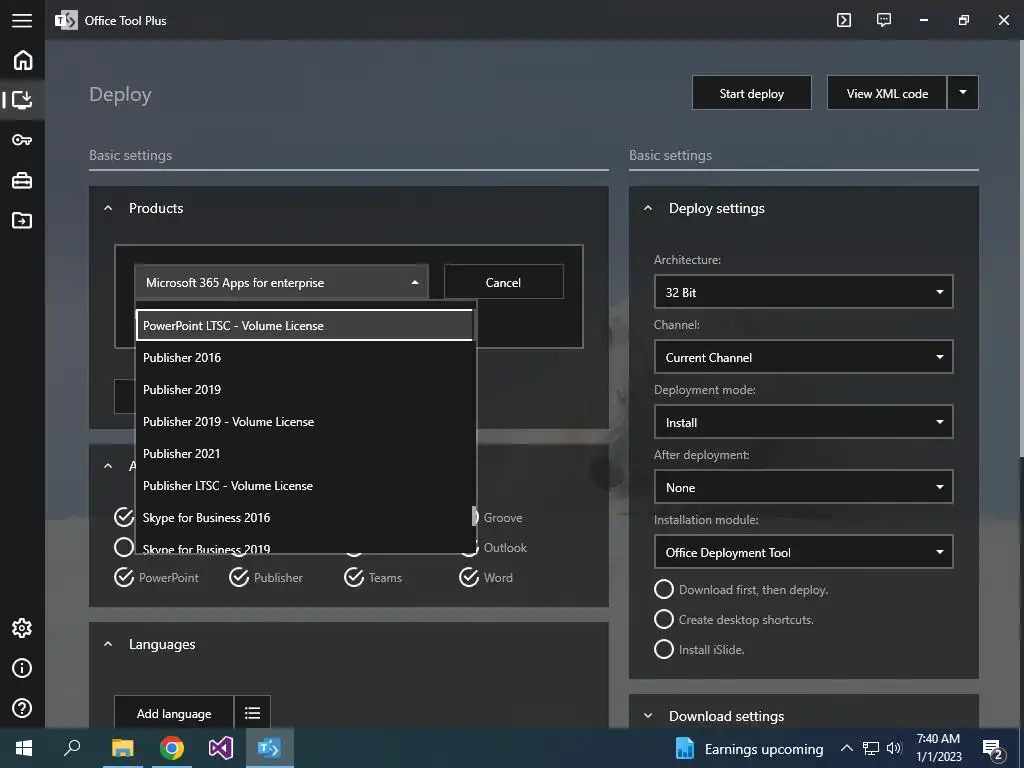Open the command box icon in title bar
This screenshot has height=768, width=1024.
(844, 20)
